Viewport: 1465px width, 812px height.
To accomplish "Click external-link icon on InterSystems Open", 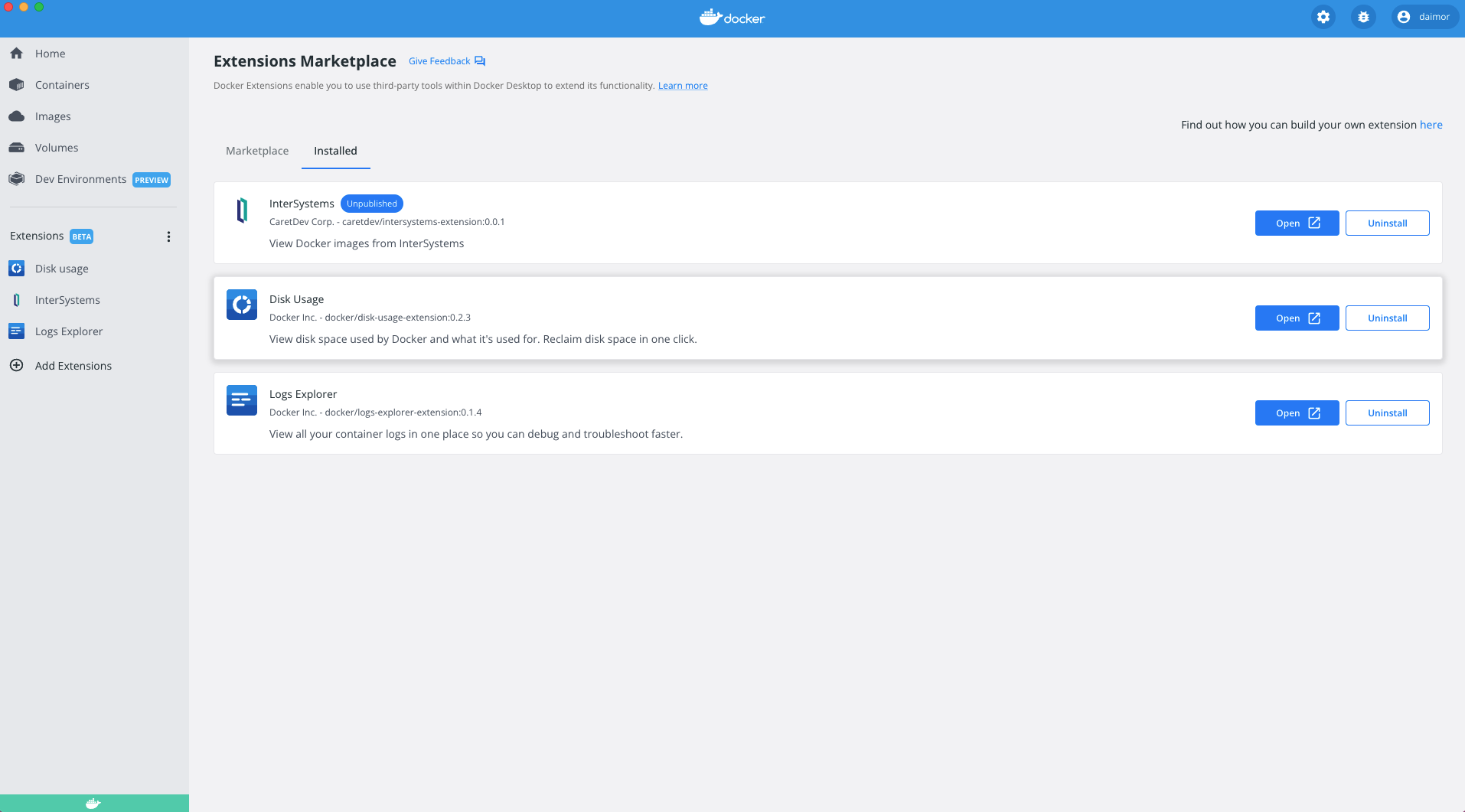I will 1314,223.
